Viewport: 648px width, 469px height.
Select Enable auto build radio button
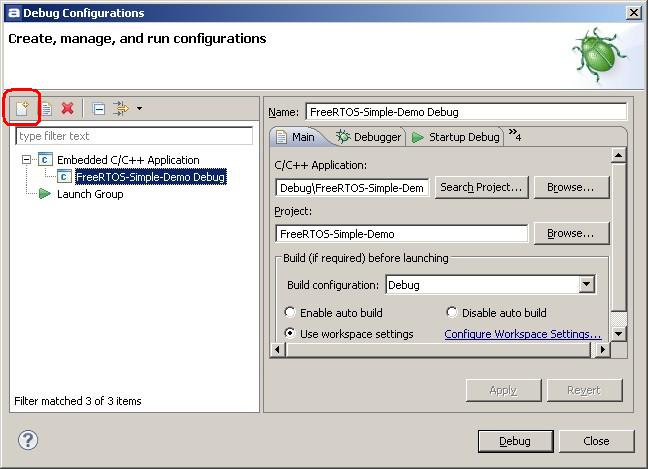[290, 312]
